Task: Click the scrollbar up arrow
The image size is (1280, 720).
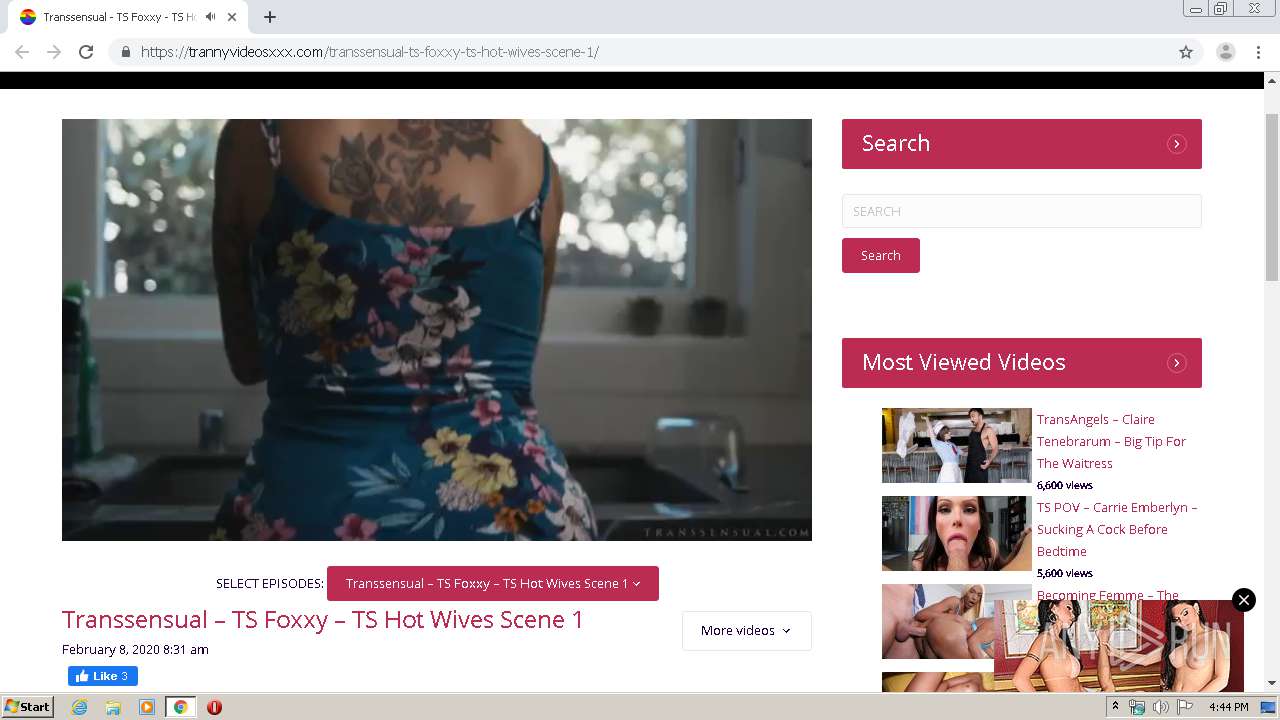Action: tap(1272, 80)
